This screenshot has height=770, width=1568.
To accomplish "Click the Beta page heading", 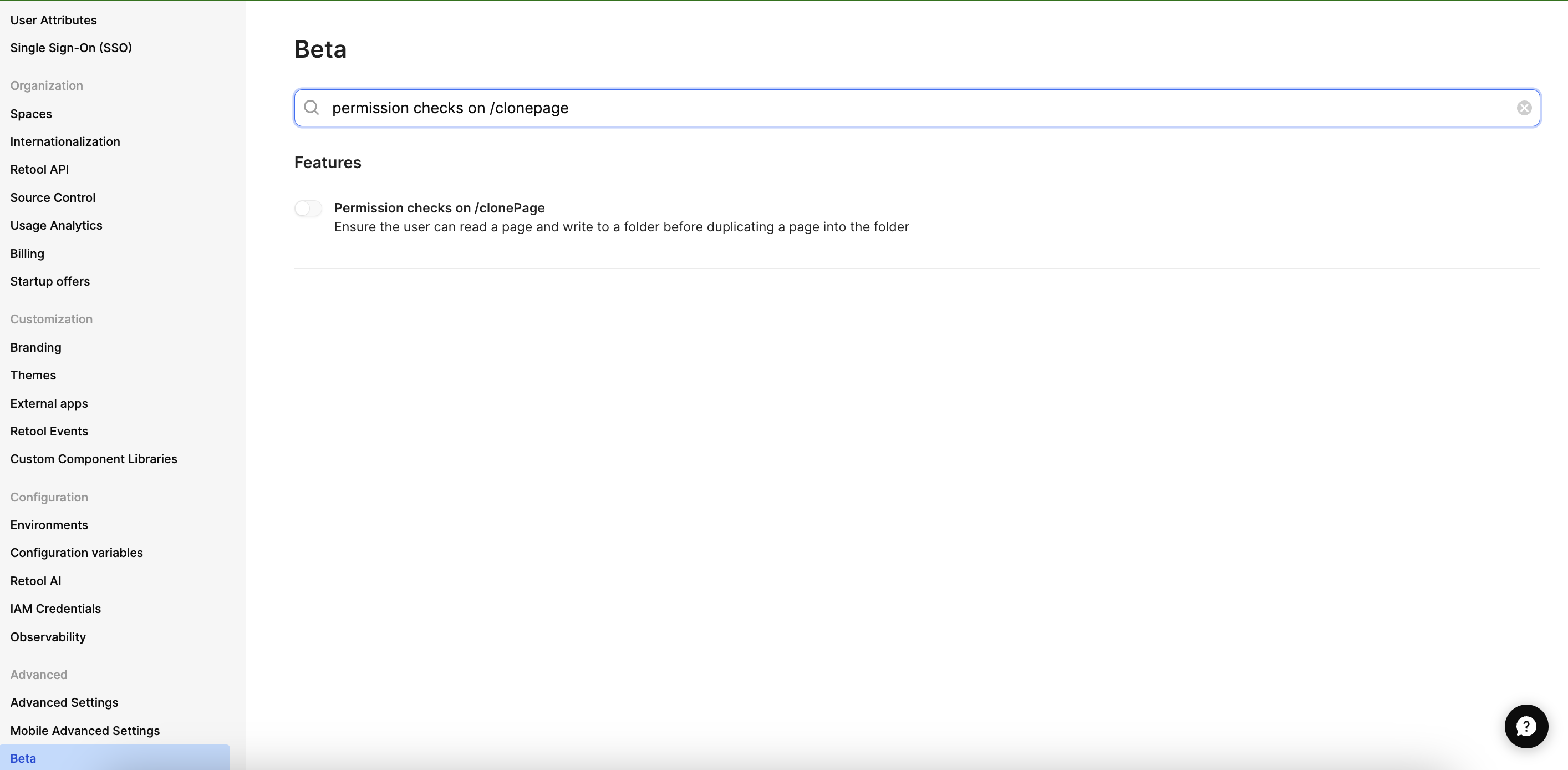I will [x=321, y=49].
